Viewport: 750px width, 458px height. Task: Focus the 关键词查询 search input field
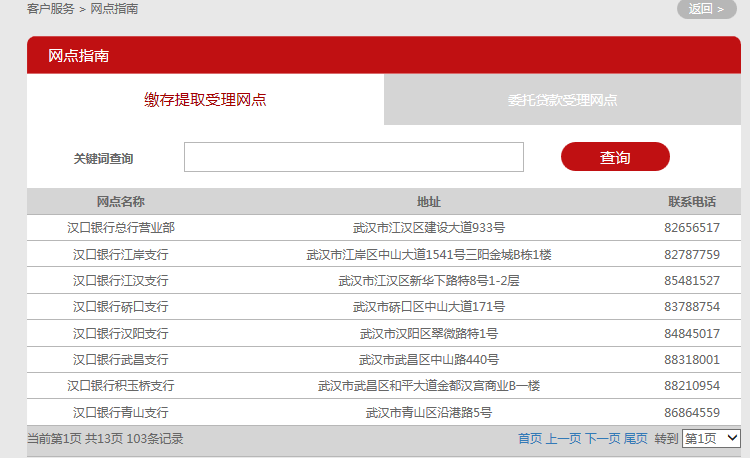click(353, 157)
